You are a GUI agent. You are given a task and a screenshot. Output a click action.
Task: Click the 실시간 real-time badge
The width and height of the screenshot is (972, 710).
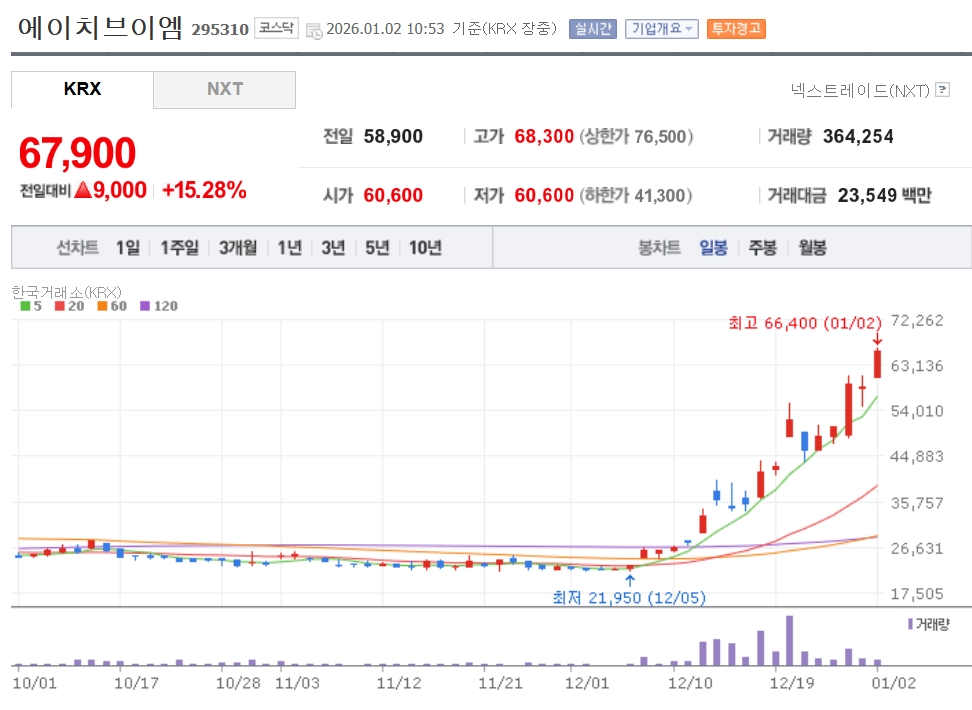[593, 29]
